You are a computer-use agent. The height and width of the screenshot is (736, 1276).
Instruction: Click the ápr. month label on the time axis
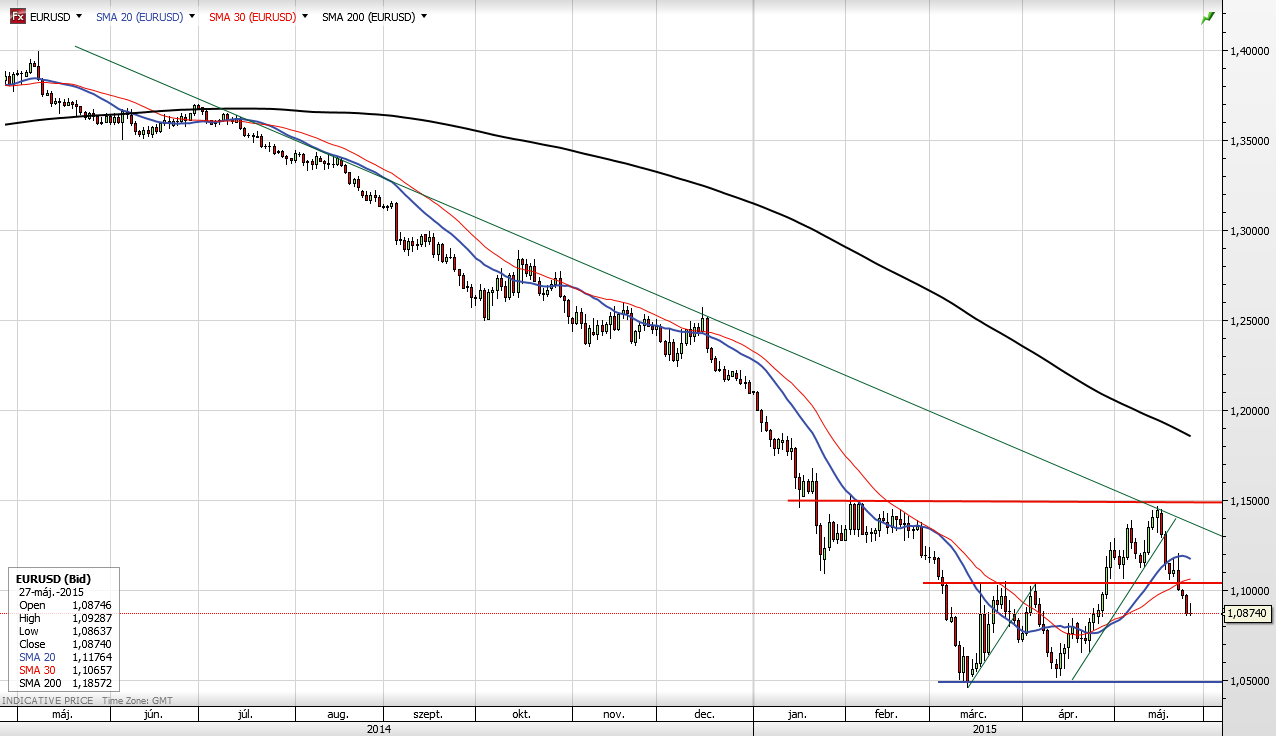[1068, 715]
